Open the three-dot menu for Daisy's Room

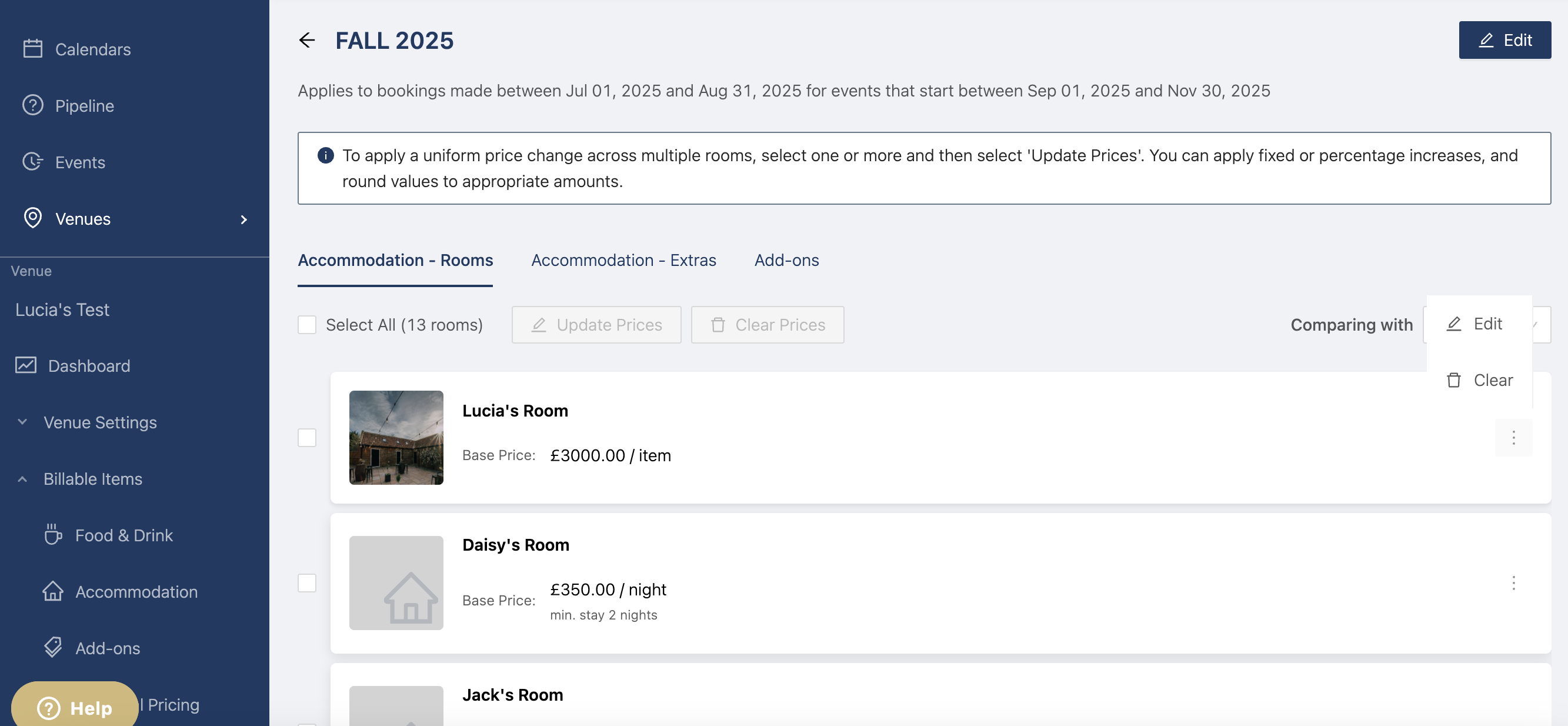1513,583
